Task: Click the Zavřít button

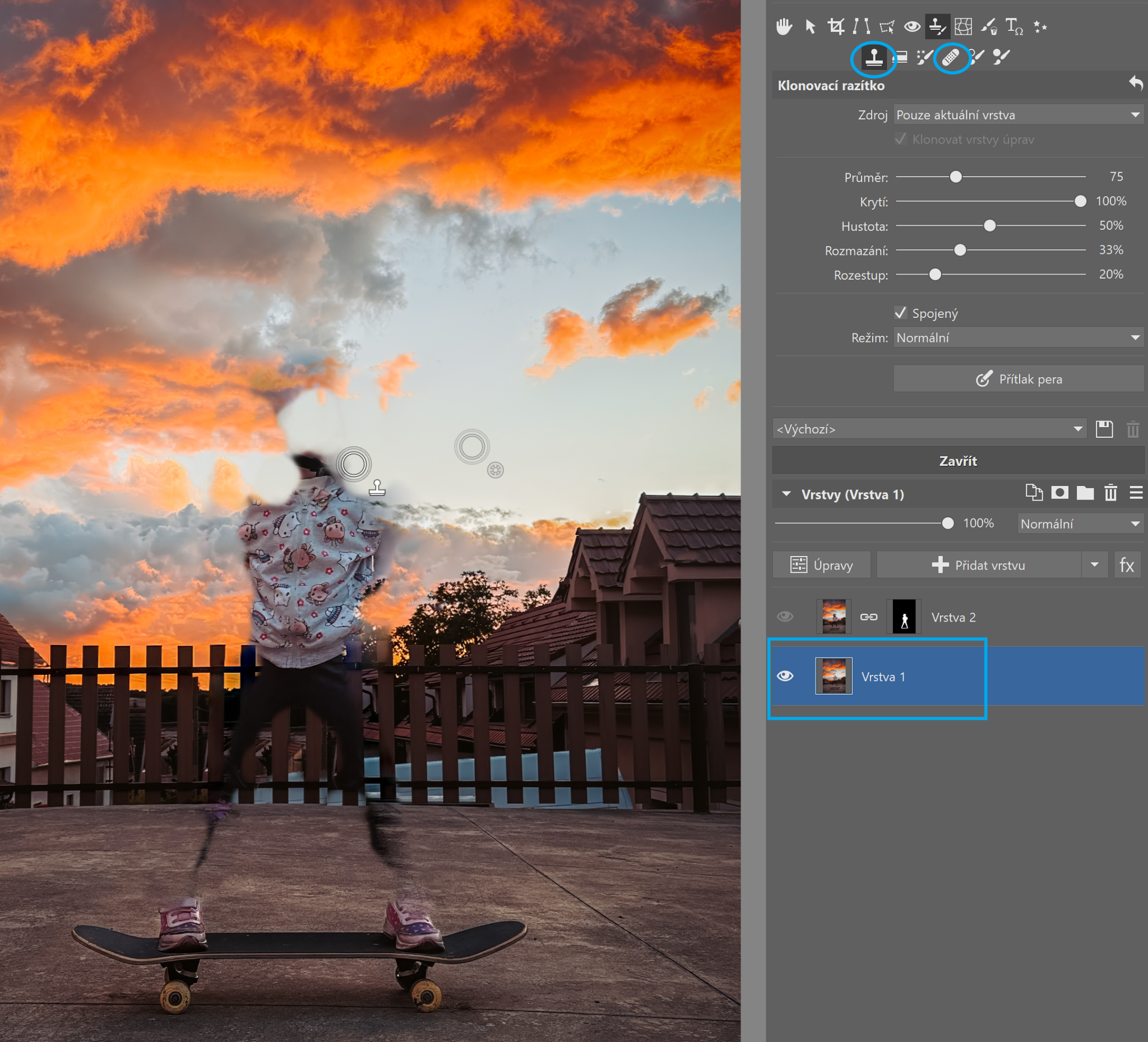Action: click(958, 461)
